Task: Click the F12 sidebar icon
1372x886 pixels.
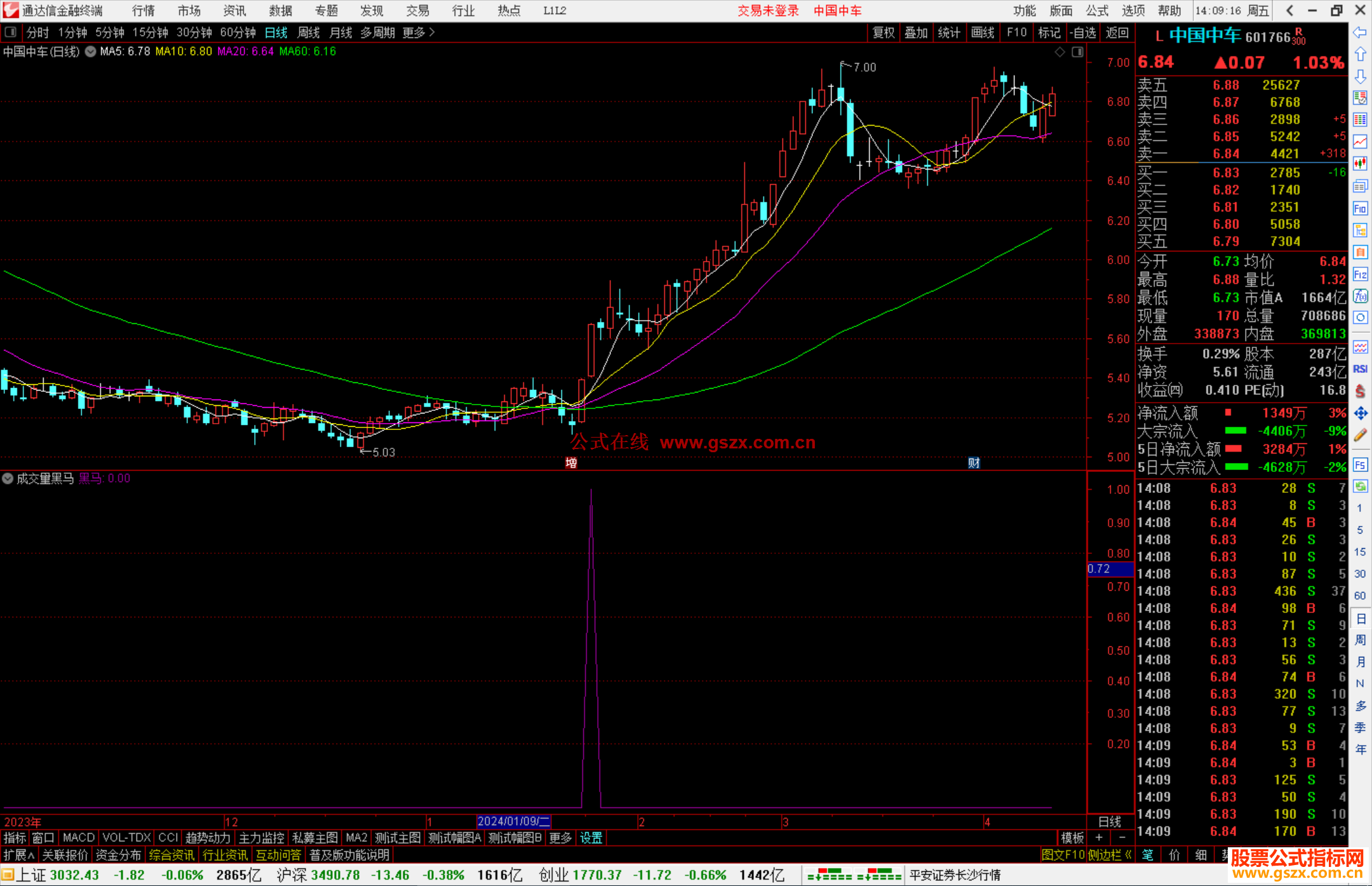Action: (x=1360, y=274)
